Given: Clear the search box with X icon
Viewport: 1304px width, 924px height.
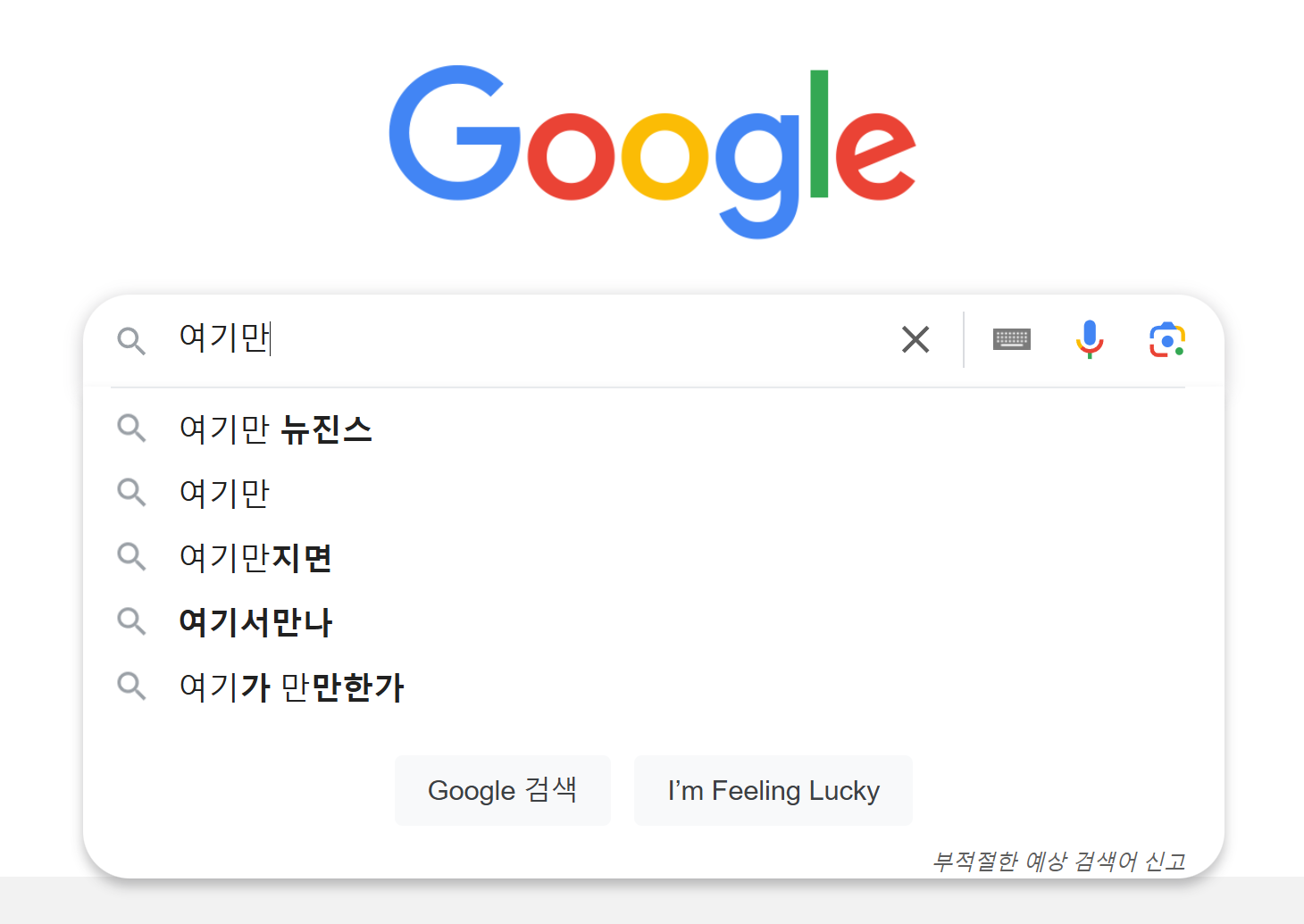Looking at the screenshot, I should pyautogui.click(x=915, y=339).
